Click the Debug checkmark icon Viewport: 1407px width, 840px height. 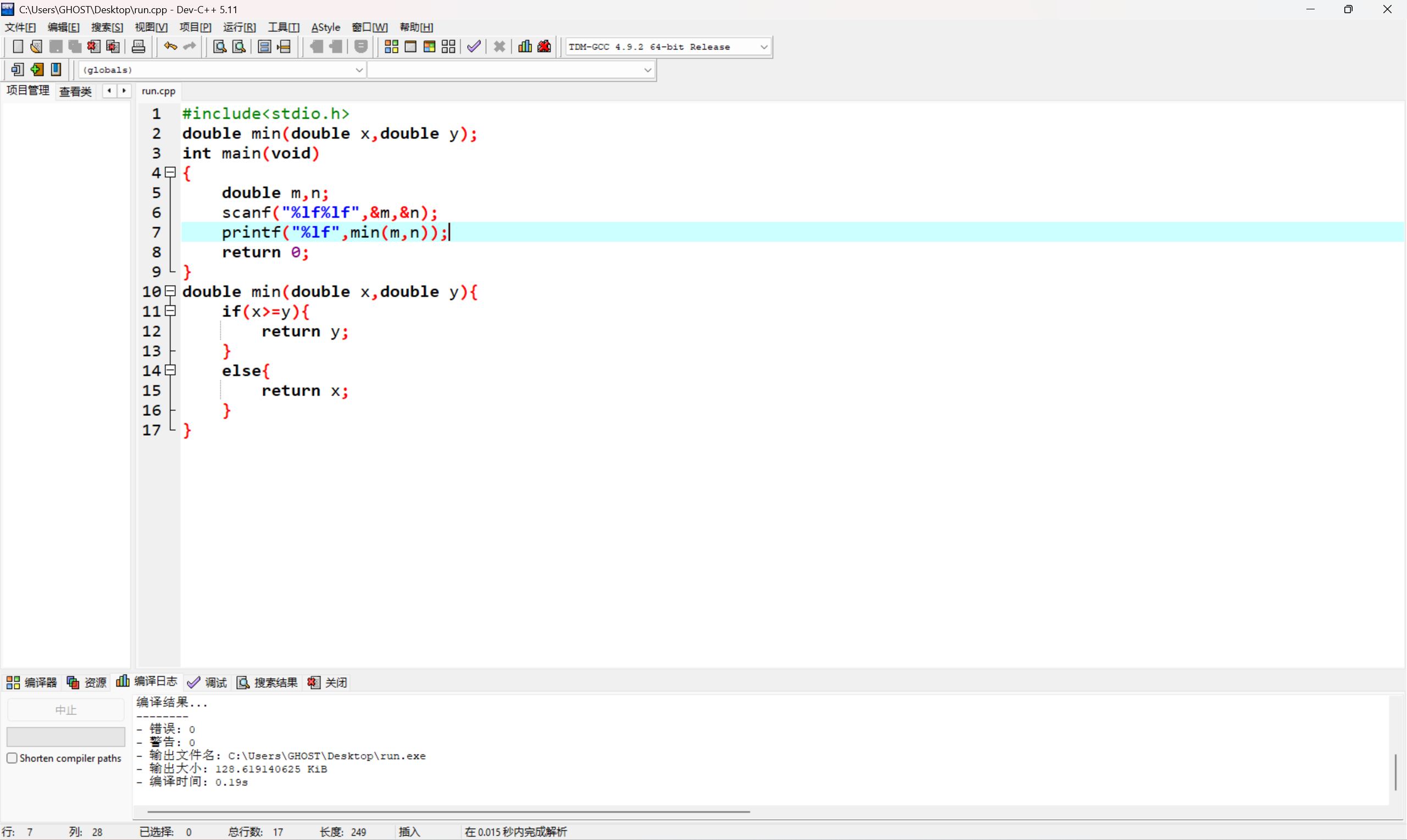pyautogui.click(x=474, y=47)
